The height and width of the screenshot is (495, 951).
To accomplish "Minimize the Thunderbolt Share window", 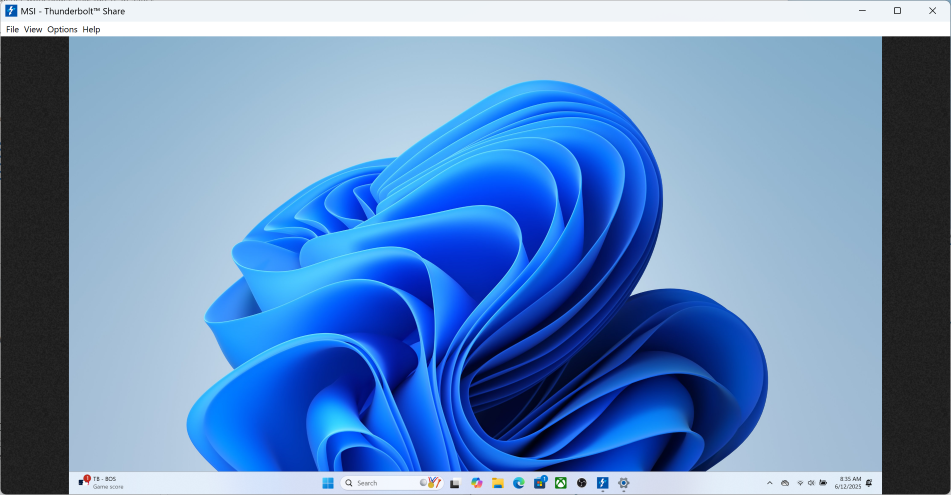I will 862,11.
